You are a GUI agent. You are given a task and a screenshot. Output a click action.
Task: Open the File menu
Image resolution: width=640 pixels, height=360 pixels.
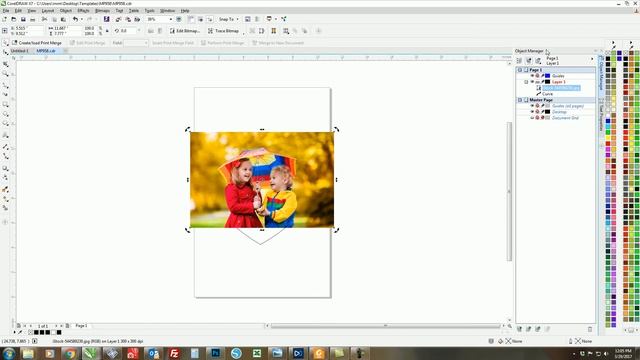tap(6, 11)
